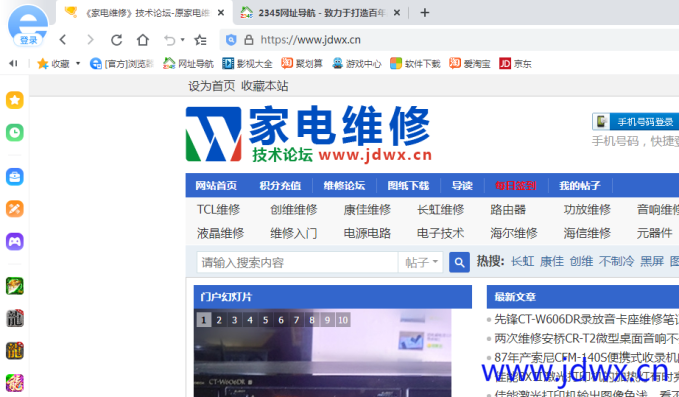The image size is (679, 397).
Task: Select slide number 5 in slideshow
Action: click(x=265, y=320)
